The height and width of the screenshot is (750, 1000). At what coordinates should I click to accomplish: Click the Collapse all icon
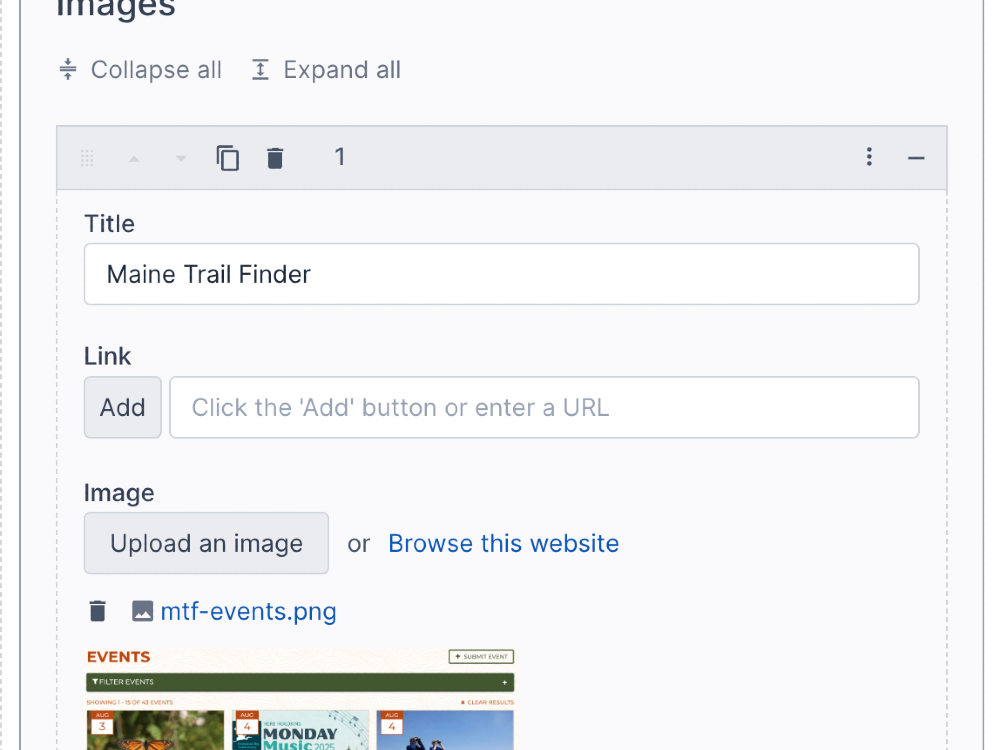pyautogui.click(x=66, y=69)
